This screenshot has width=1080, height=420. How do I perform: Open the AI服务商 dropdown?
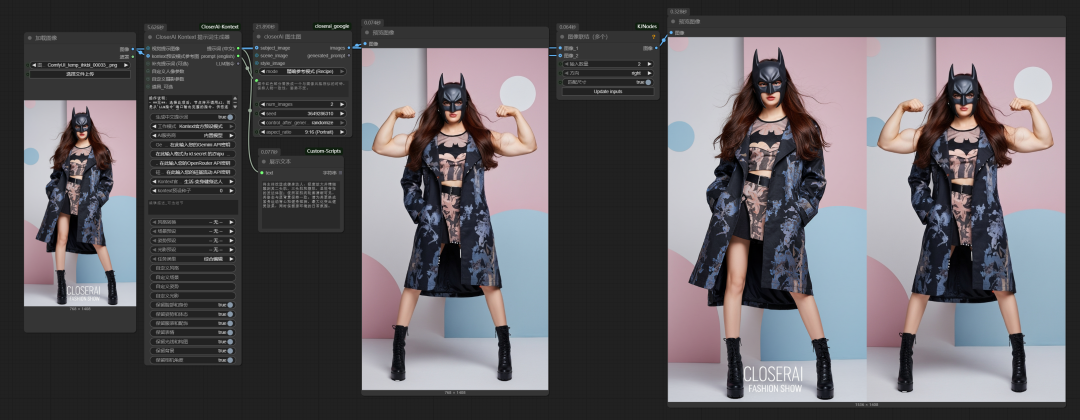[x=193, y=136]
